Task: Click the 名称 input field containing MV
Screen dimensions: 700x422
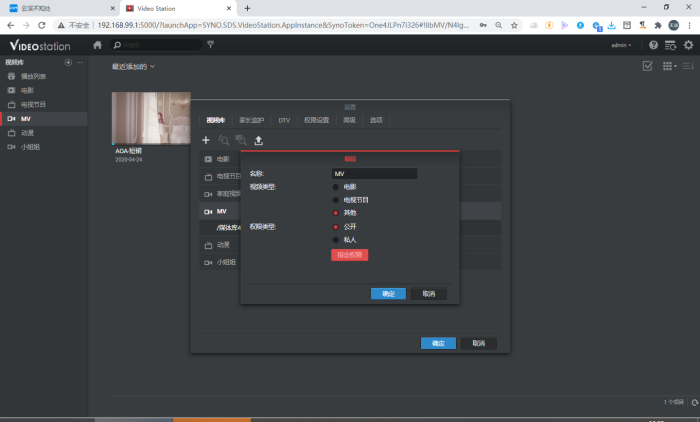Action: click(374, 174)
